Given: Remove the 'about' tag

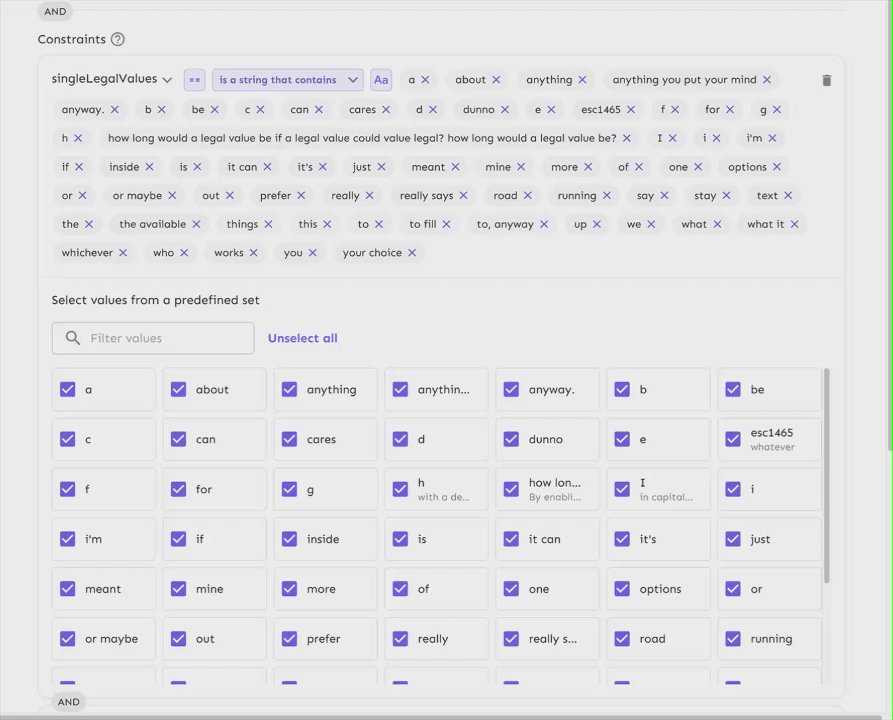Looking at the screenshot, I should click(x=496, y=80).
